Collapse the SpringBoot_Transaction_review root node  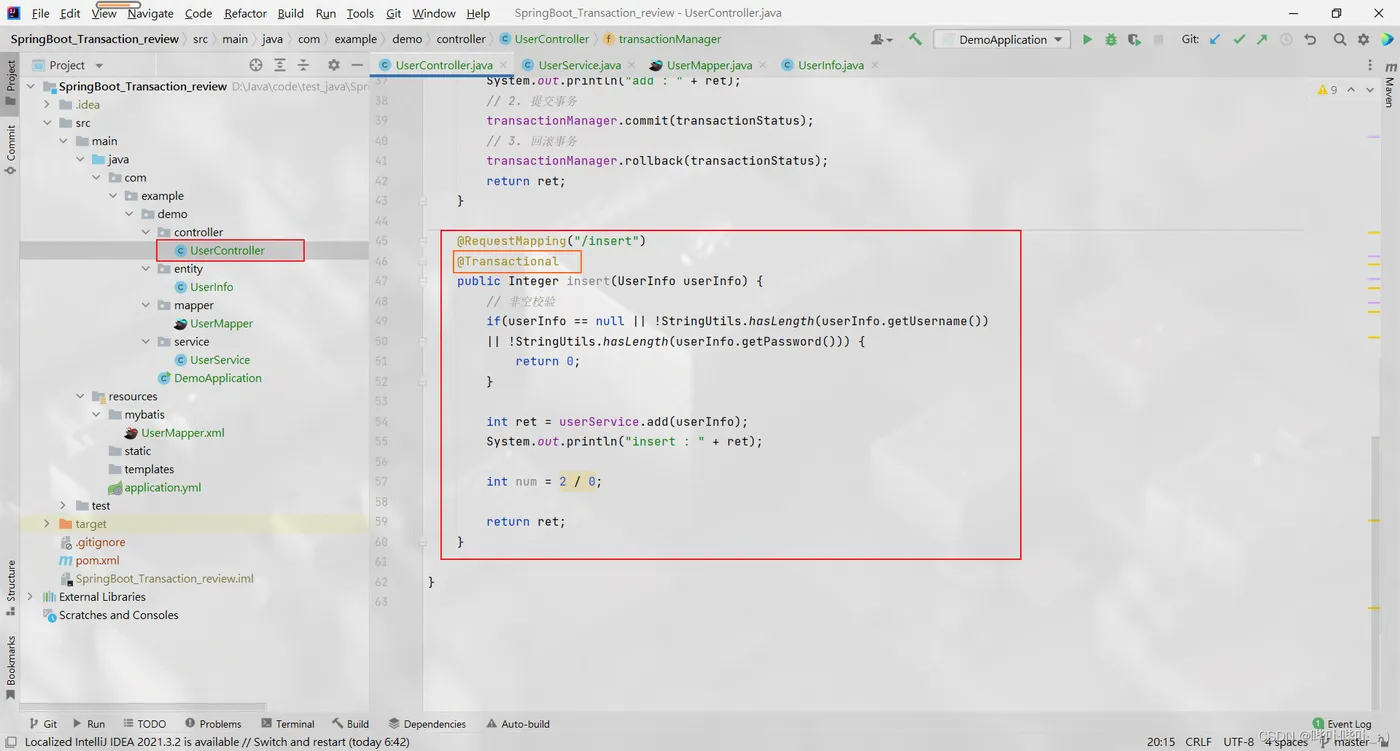click(x=31, y=86)
